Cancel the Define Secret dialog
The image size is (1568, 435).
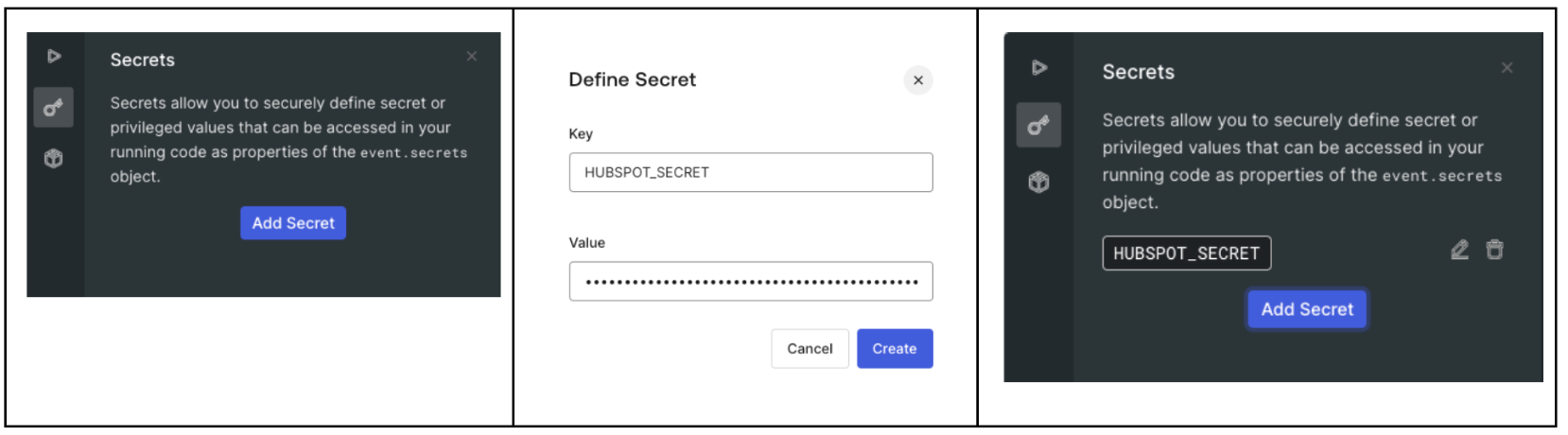pos(810,349)
